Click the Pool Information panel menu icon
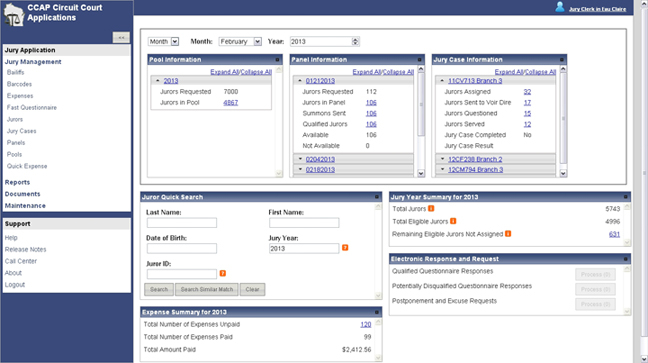This screenshot has width=648, height=363. pos(277,60)
